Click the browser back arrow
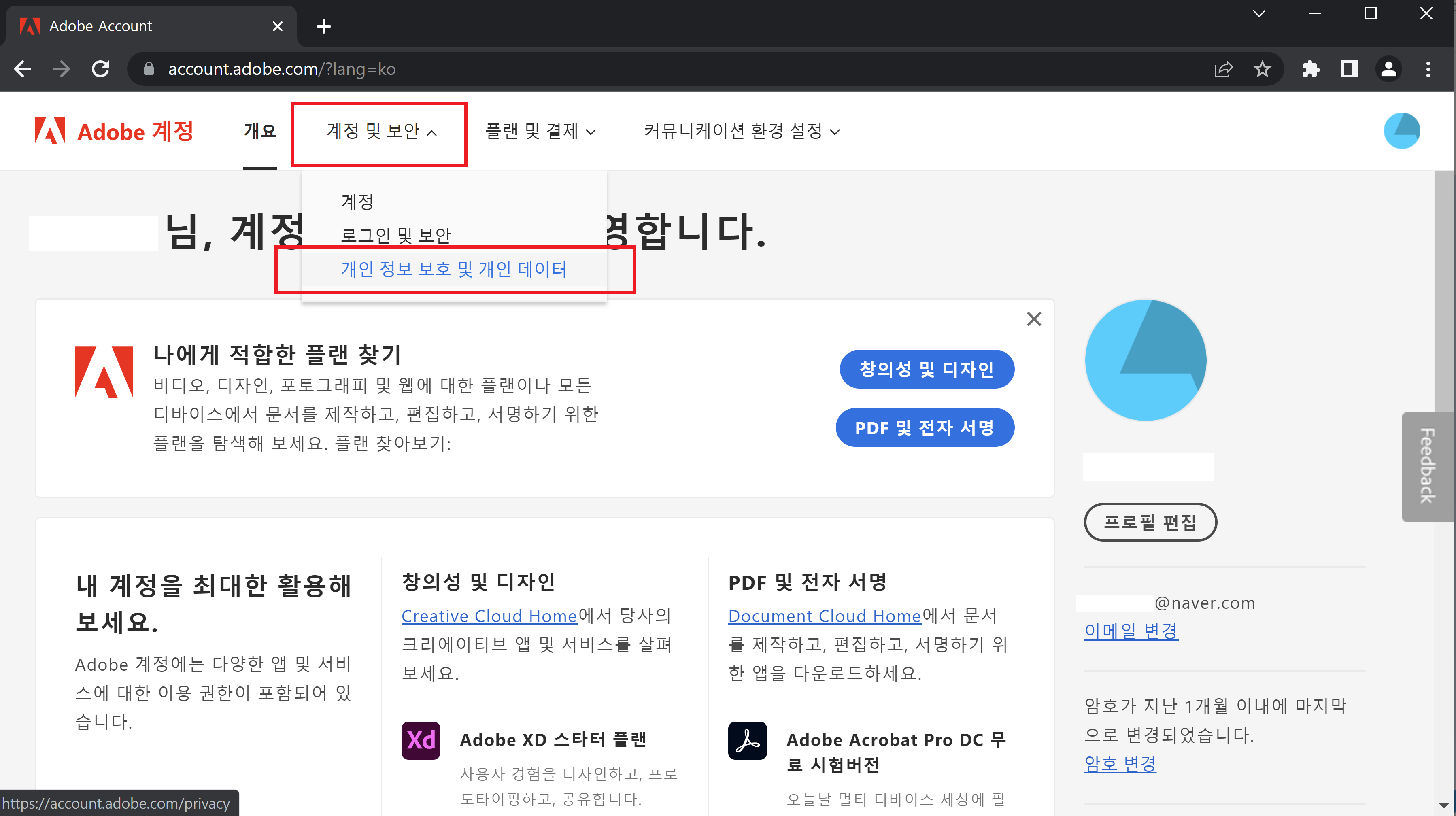 point(22,68)
